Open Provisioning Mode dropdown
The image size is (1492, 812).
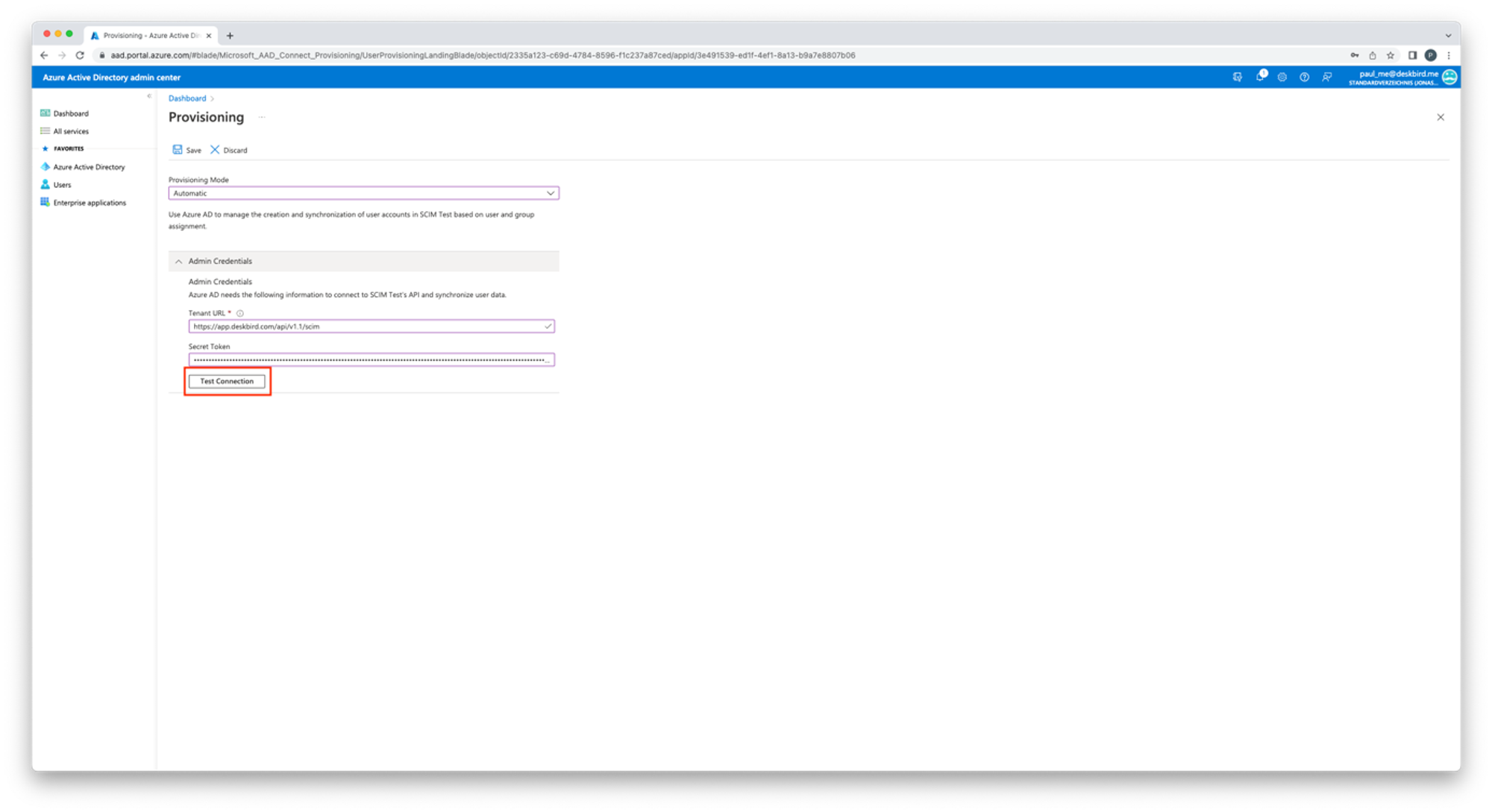363,193
